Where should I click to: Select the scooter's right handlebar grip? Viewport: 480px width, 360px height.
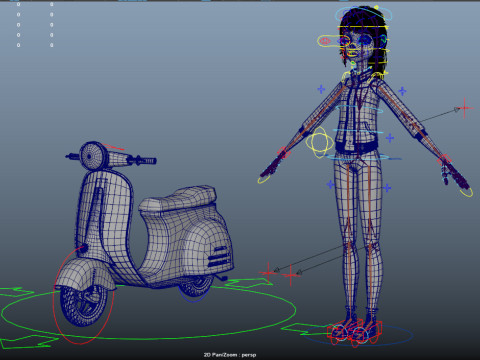click(x=148, y=161)
